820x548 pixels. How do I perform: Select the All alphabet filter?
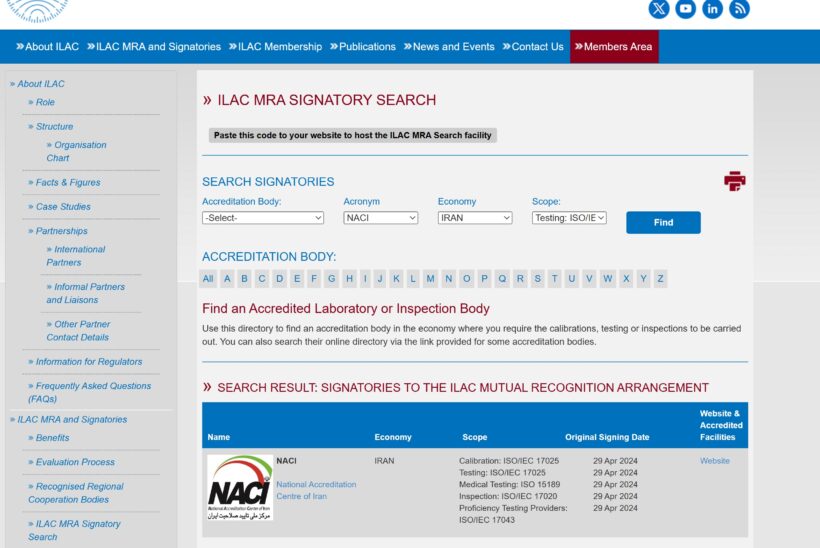208,279
